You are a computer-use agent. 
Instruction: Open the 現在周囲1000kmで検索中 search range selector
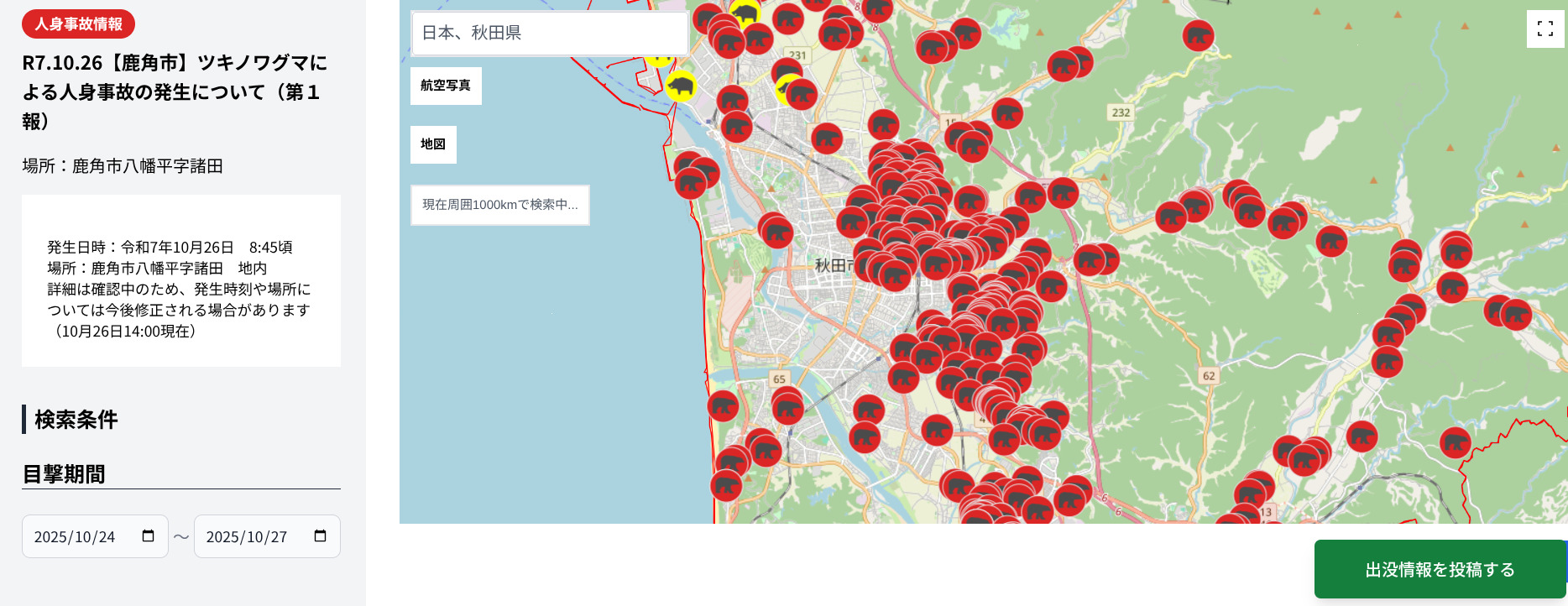pyautogui.click(x=499, y=205)
